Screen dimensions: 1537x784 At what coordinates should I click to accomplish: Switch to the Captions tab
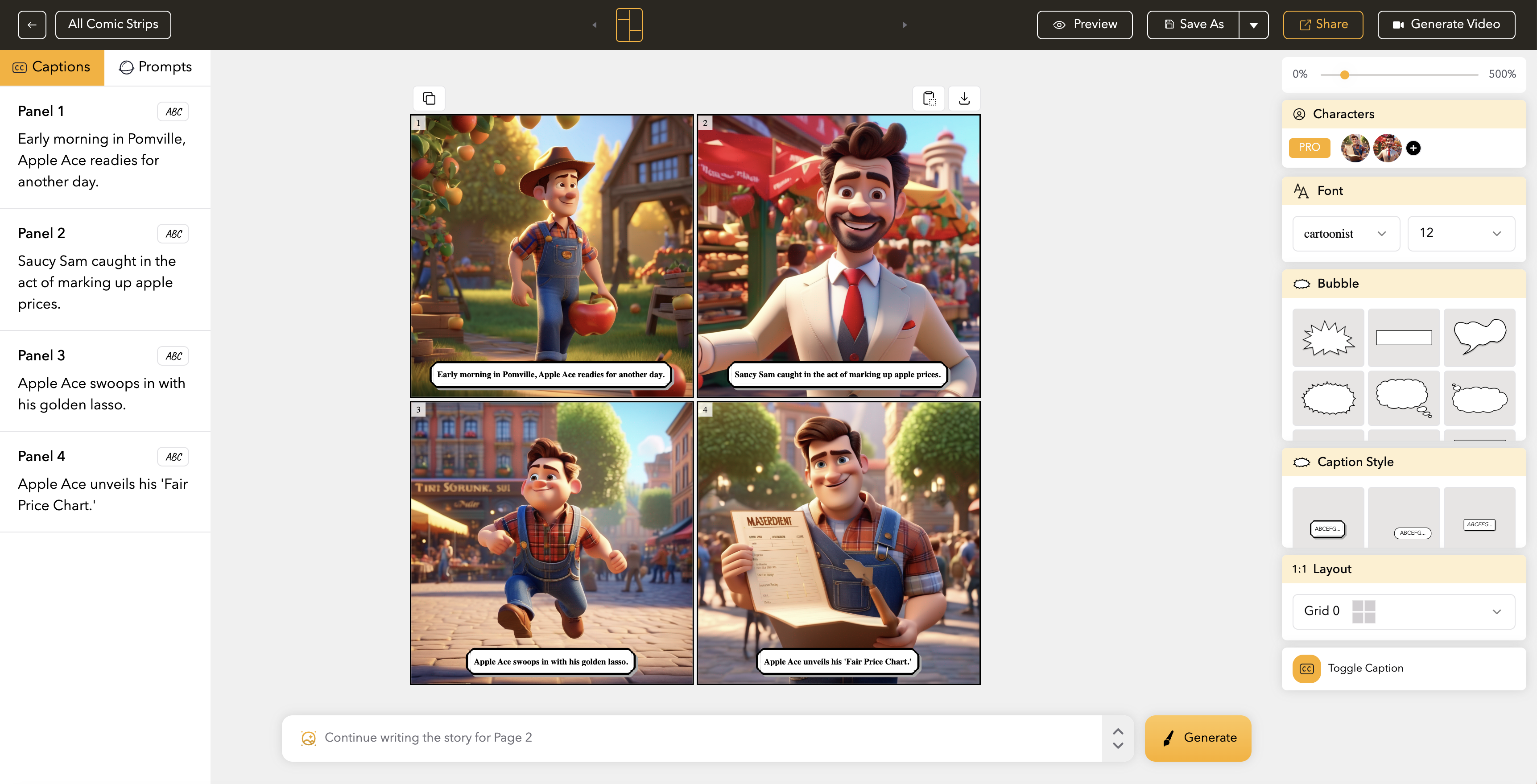coord(52,67)
